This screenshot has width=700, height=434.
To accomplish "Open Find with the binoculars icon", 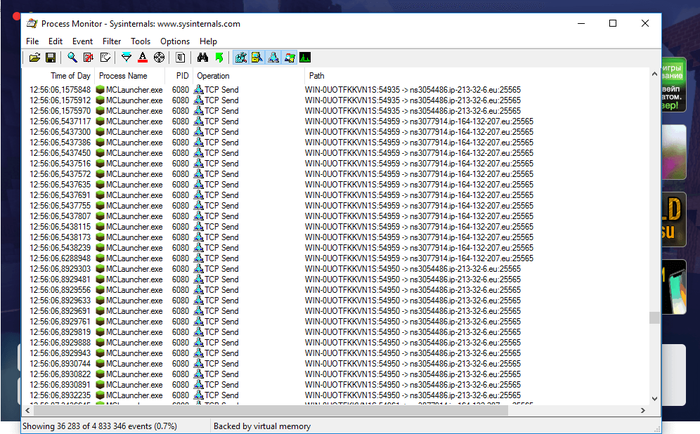I will [x=203, y=58].
